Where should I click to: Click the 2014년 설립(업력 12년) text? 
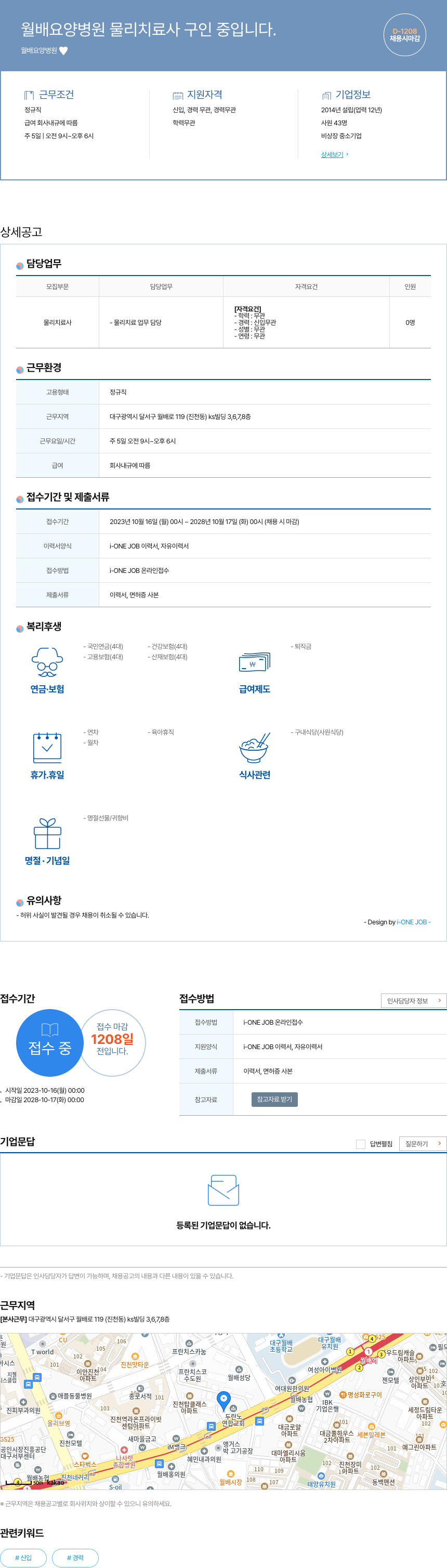351,110
